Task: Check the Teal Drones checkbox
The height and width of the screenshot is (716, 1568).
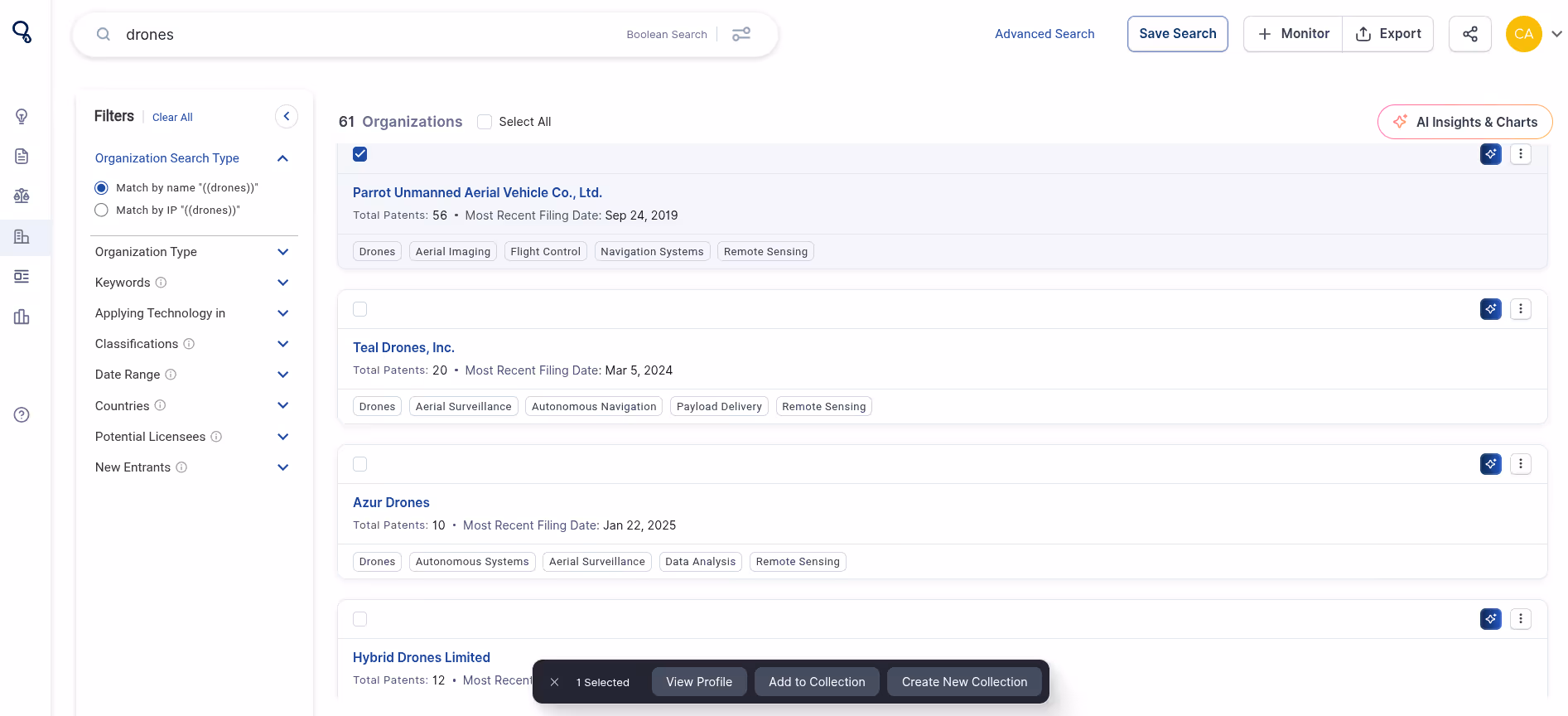Action: [x=360, y=309]
